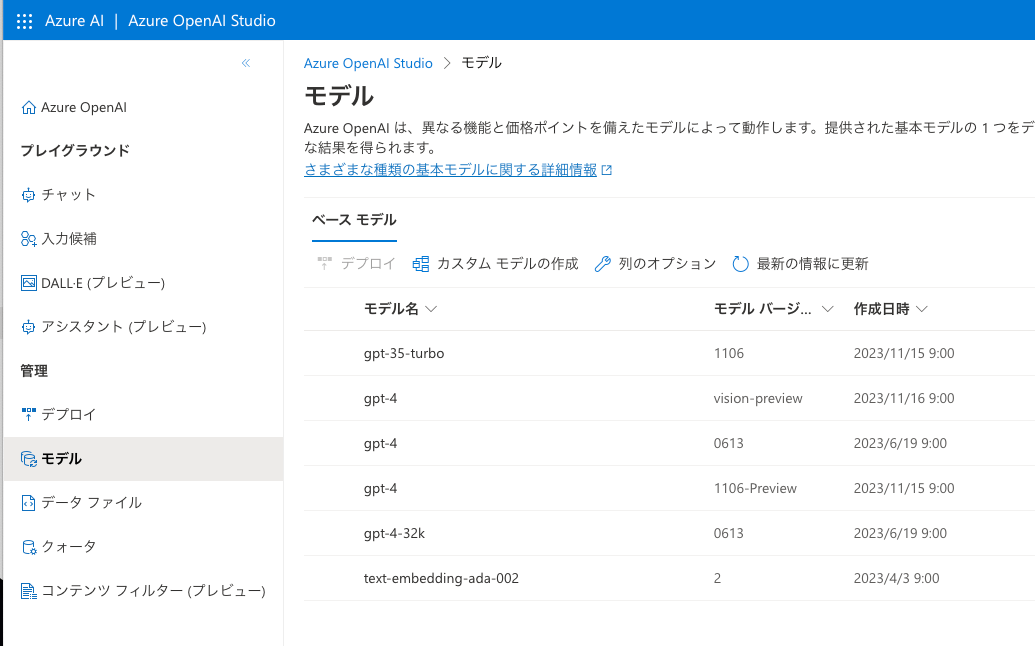Image resolution: width=1035 pixels, height=646 pixels.
Task: Click the クォータ icon
Action: (x=28, y=547)
